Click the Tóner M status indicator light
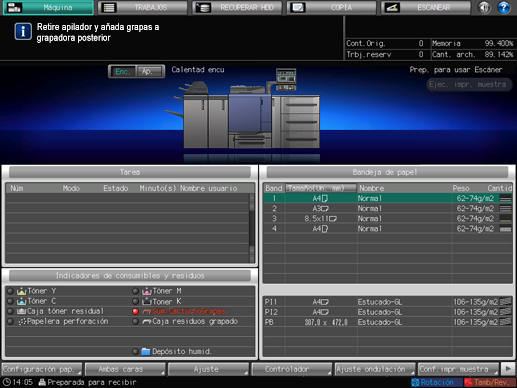 click(135, 291)
